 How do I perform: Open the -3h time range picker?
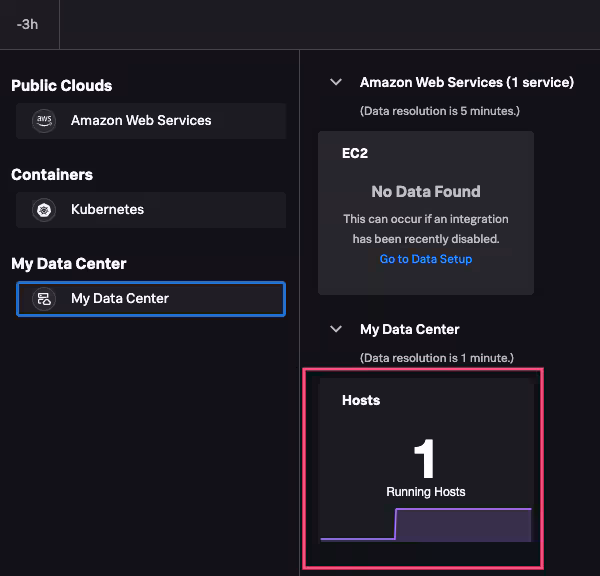click(28, 24)
